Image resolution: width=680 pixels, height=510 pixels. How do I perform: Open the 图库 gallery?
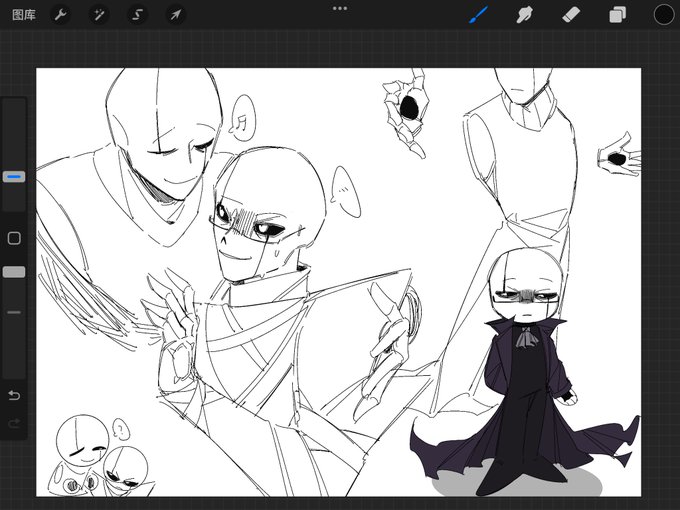tap(23, 15)
